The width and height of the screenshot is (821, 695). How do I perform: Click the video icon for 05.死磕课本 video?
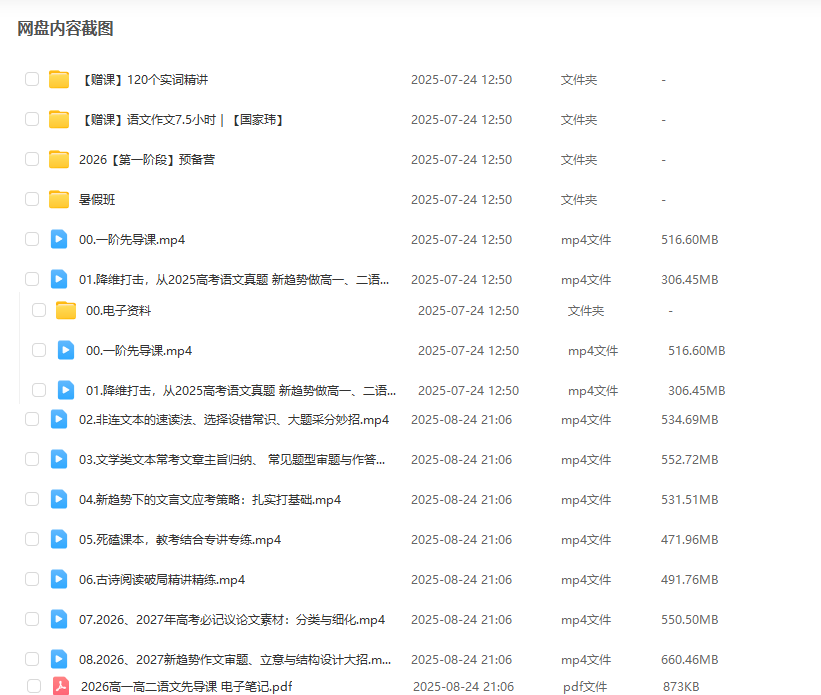click(x=58, y=539)
